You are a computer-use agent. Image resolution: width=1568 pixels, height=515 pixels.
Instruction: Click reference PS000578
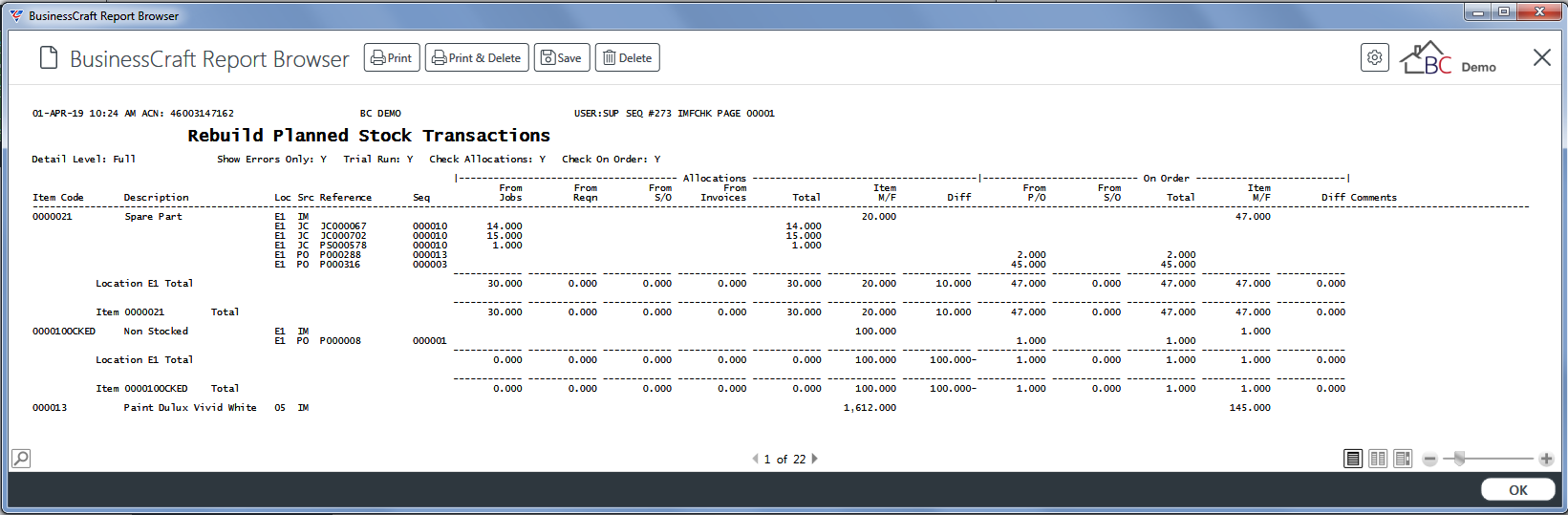click(x=343, y=246)
